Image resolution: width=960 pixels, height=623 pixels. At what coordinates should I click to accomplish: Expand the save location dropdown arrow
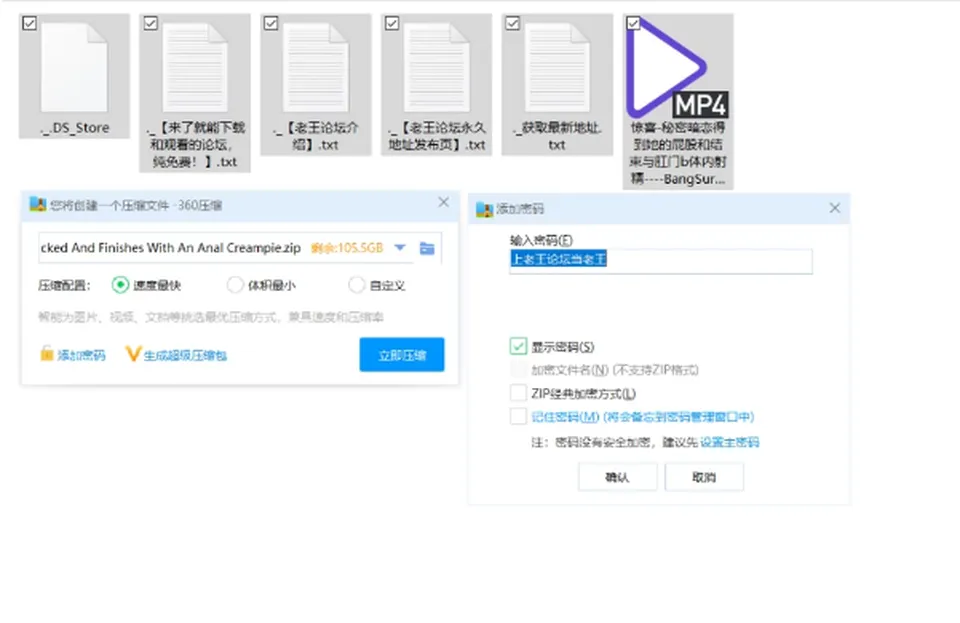click(x=400, y=248)
